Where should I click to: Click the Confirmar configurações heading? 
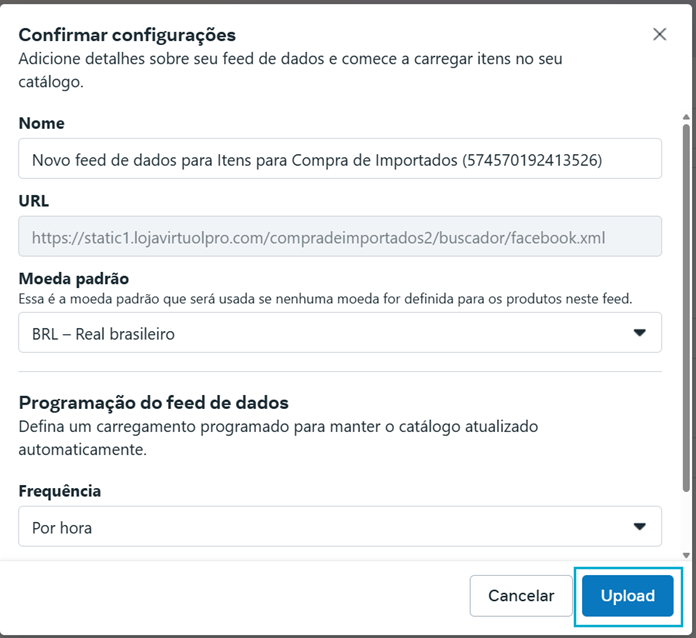[127, 35]
